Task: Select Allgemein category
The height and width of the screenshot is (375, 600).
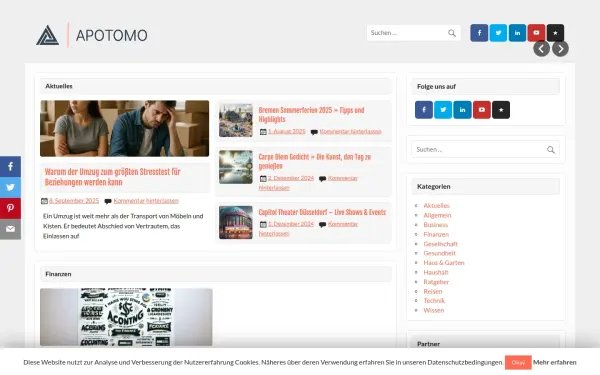Action: [437, 215]
